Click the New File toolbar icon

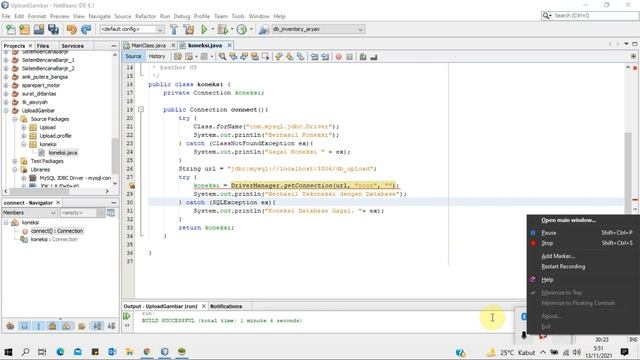[11, 29]
